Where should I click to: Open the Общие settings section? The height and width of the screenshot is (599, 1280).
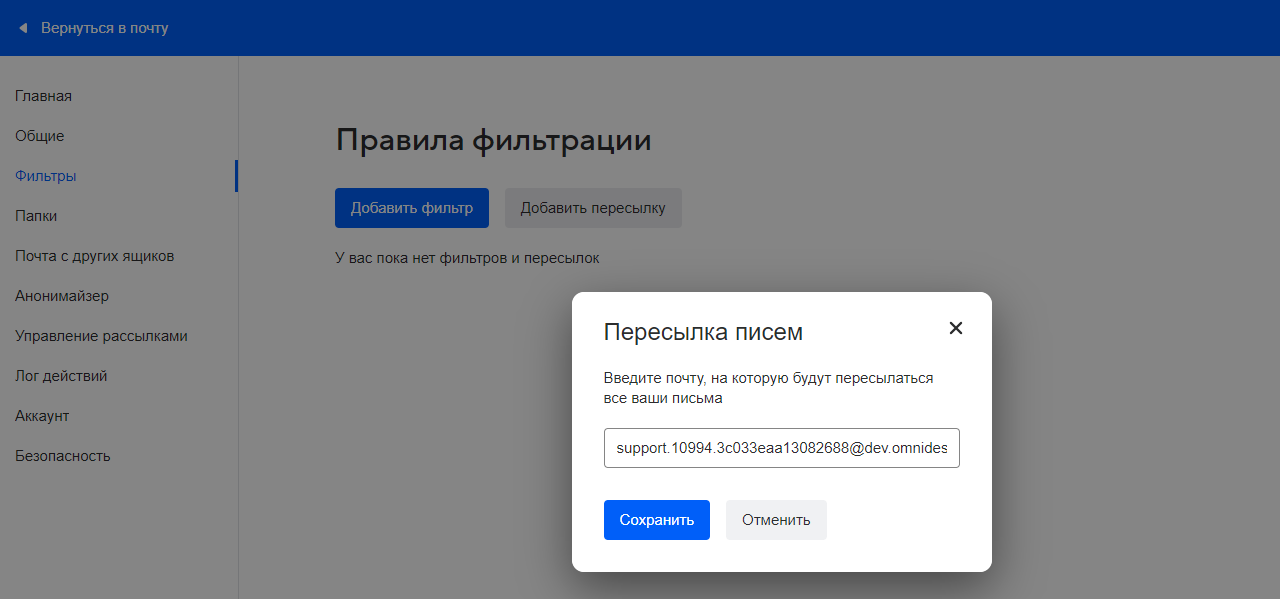click(39, 135)
